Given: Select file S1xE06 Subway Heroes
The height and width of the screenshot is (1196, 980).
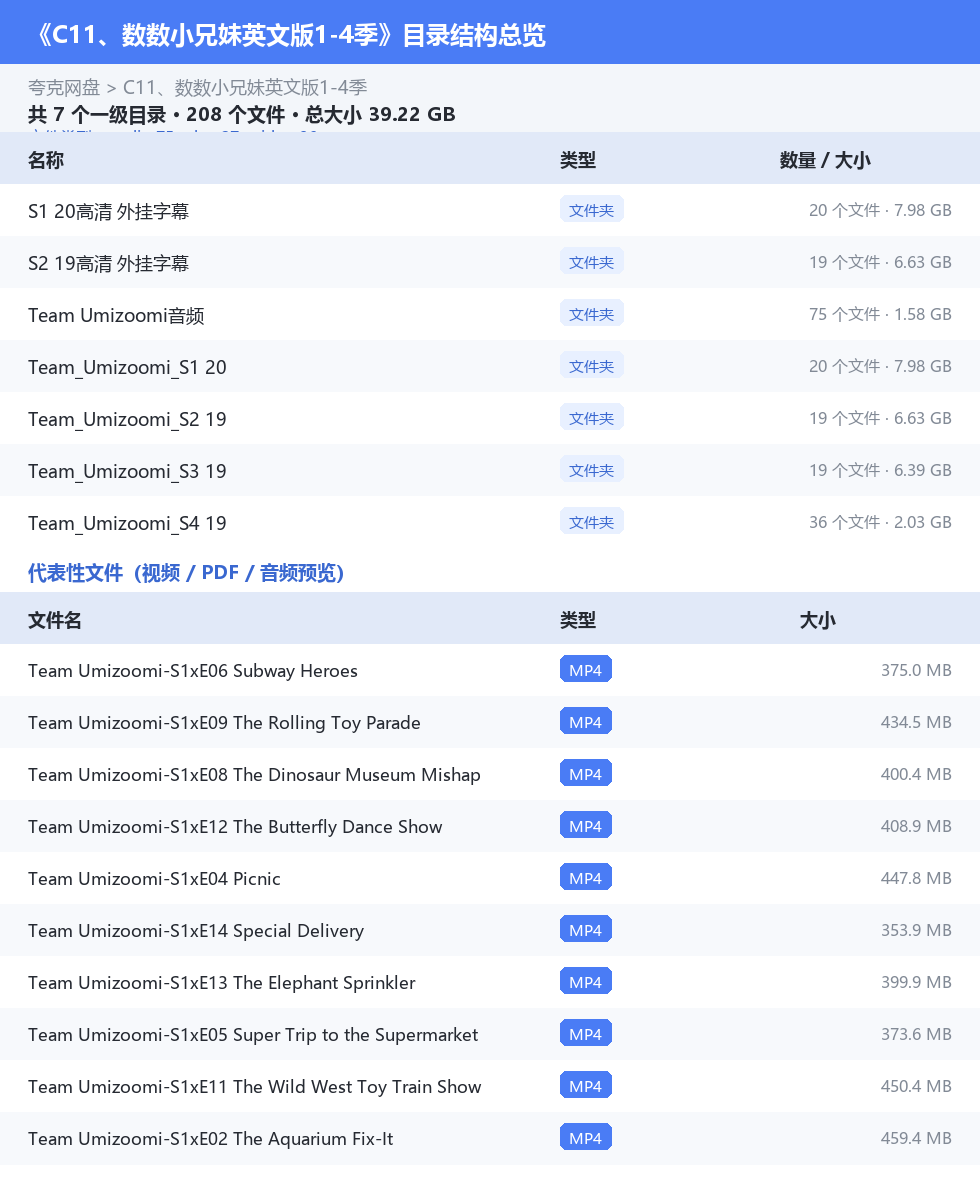Looking at the screenshot, I should pos(490,670).
